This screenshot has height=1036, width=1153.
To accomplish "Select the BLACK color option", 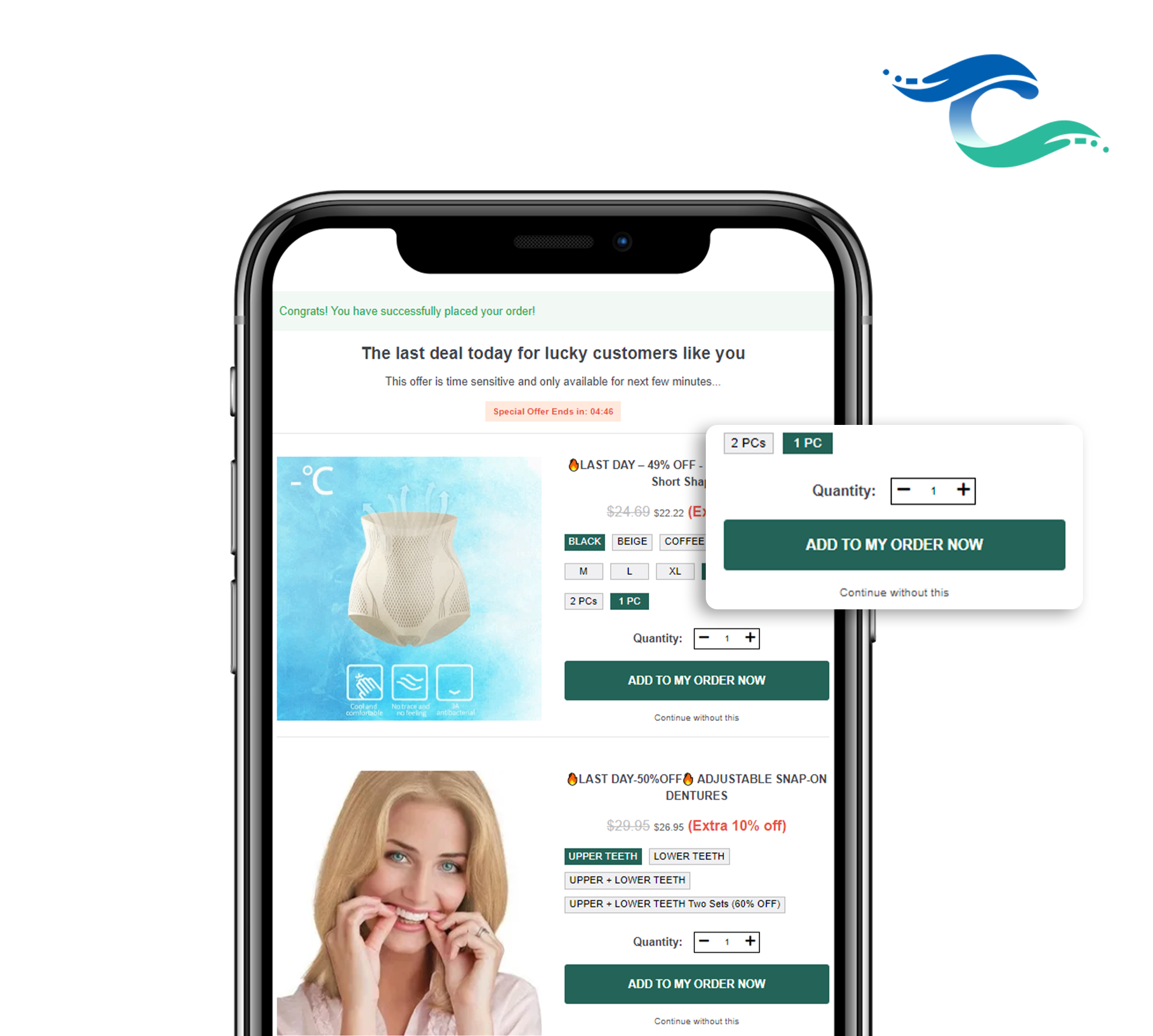I will click(583, 541).
